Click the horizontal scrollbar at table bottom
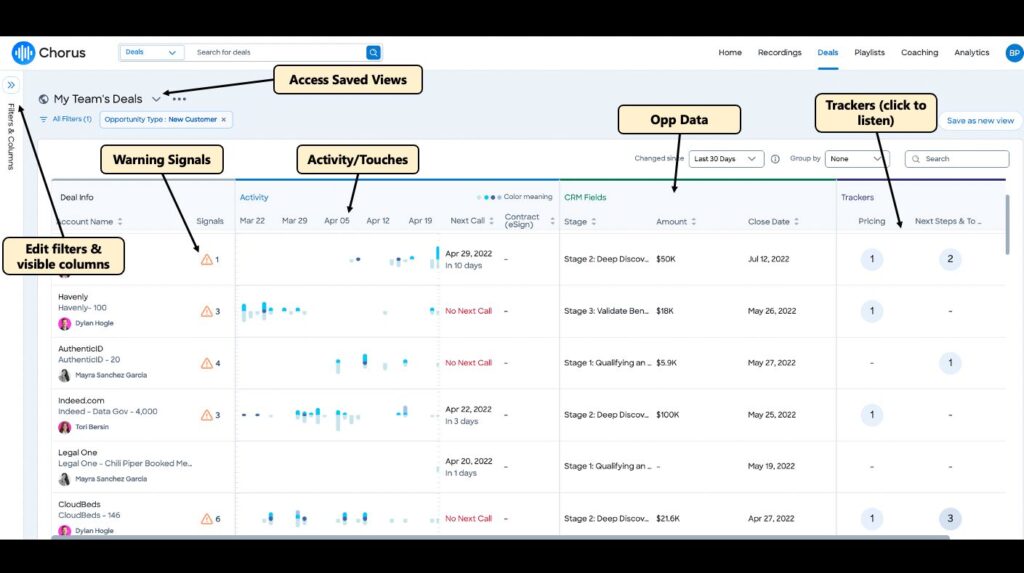This screenshot has height=573, width=1024. (500, 537)
